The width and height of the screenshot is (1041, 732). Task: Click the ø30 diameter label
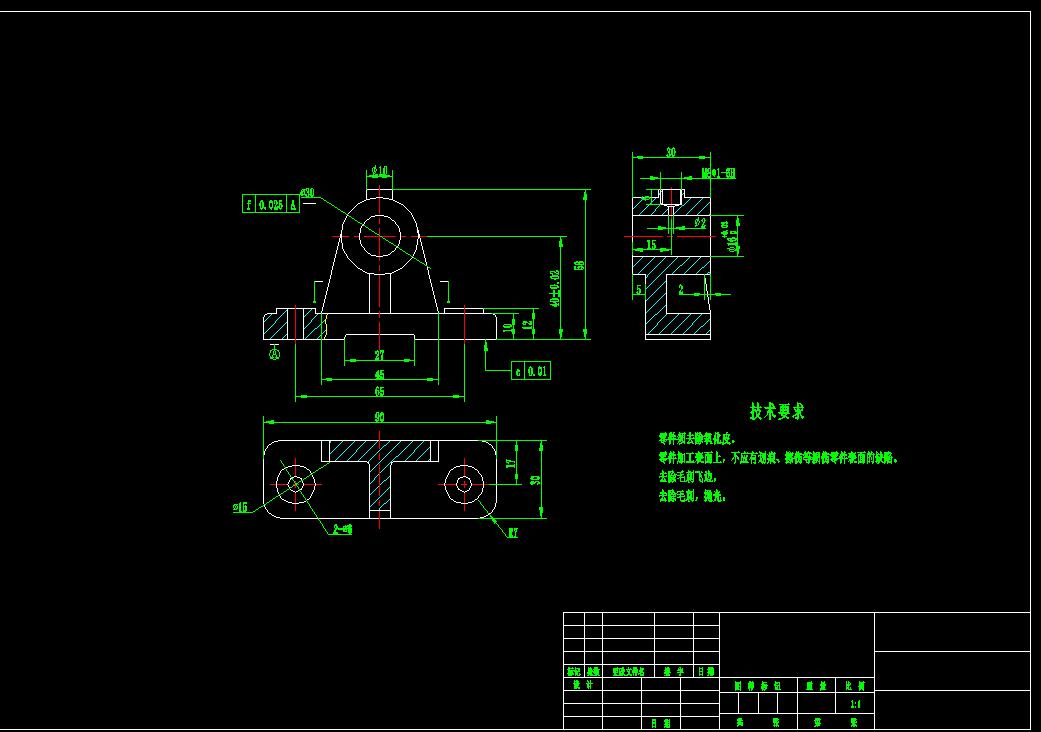point(307,193)
